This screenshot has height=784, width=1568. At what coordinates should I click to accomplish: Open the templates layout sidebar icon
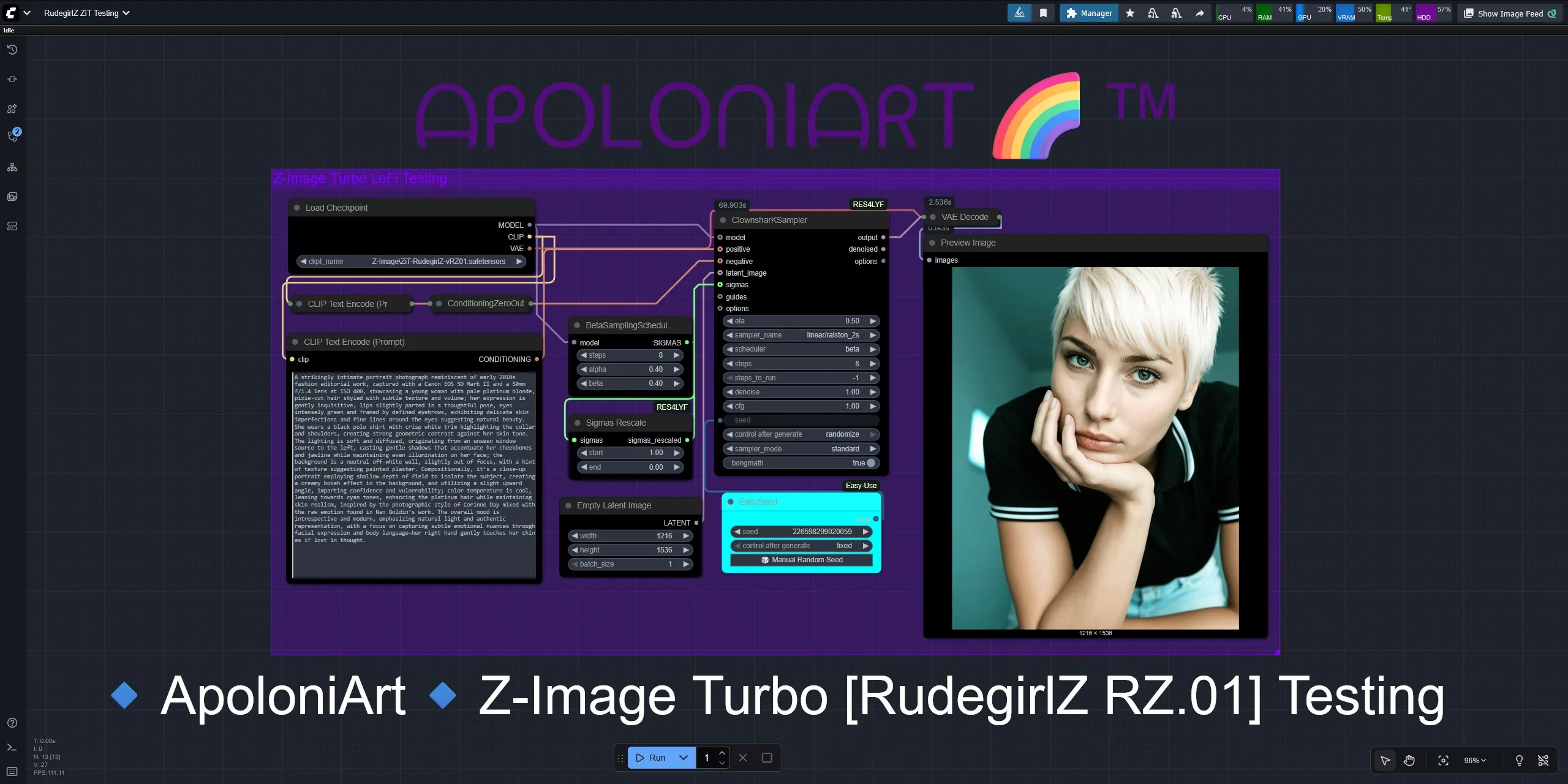12,226
